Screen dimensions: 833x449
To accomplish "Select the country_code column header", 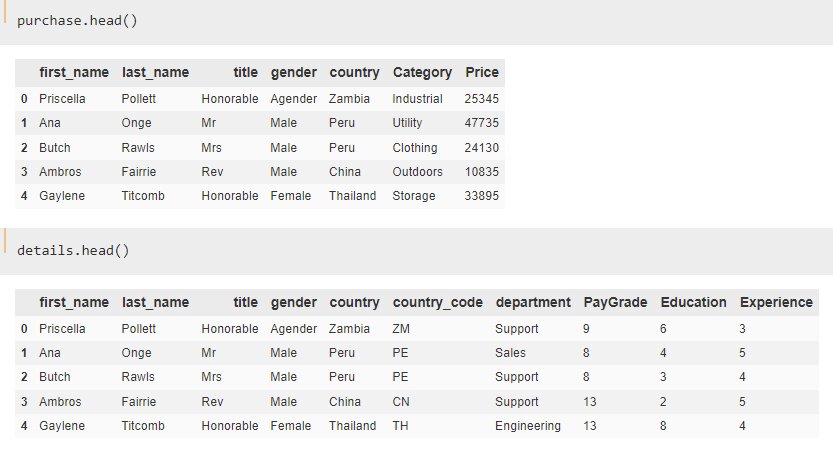I will pyautogui.click(x=437, y=303).
